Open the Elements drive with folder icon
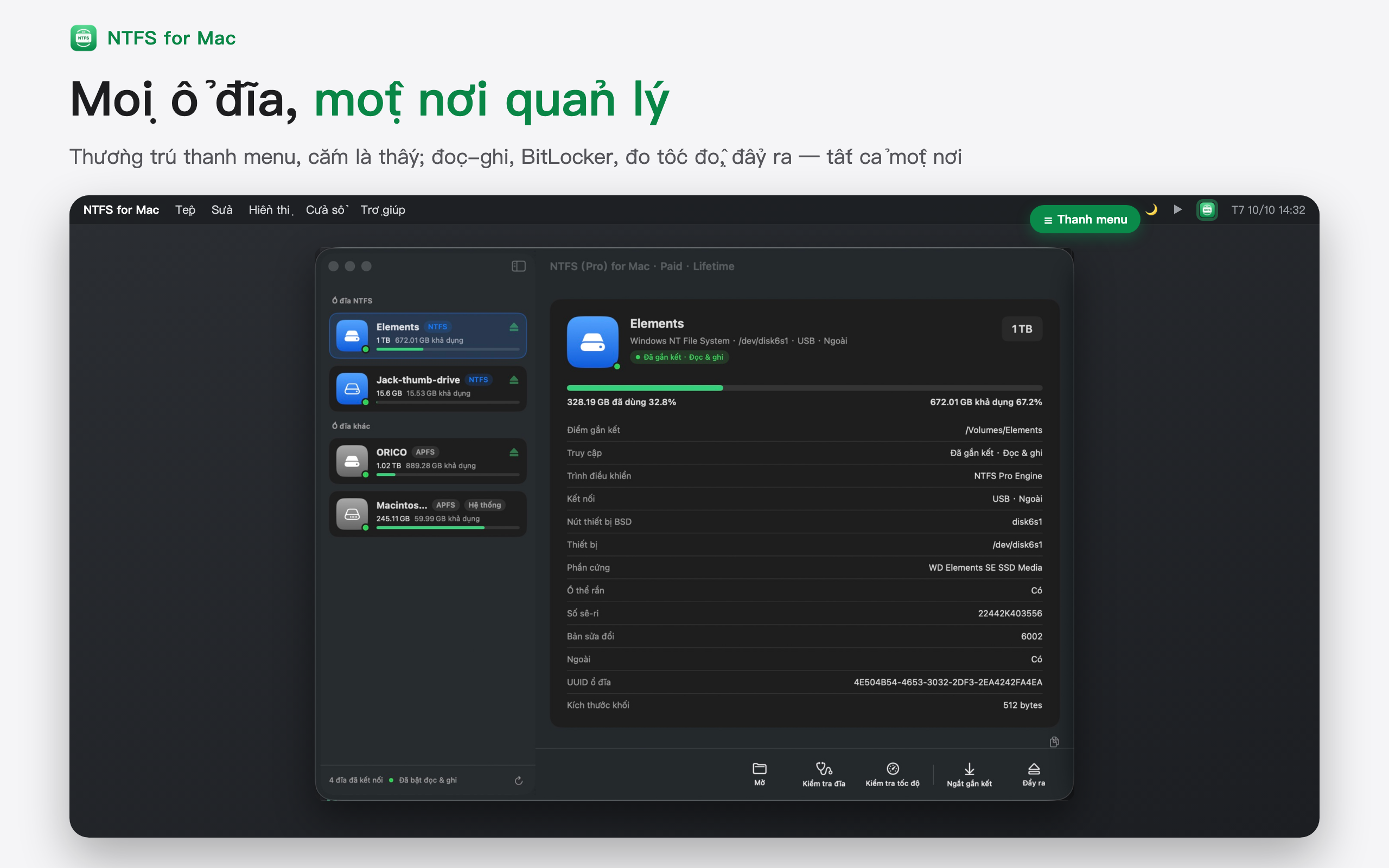Screen dimensions: 1389x868 point(760,774)
